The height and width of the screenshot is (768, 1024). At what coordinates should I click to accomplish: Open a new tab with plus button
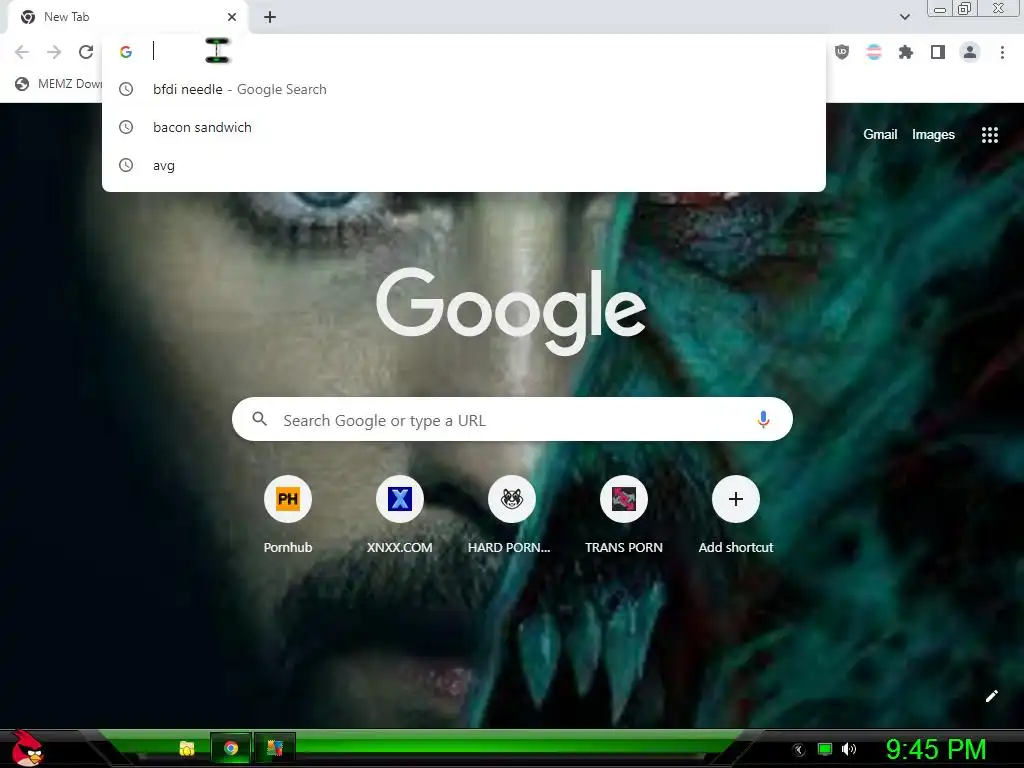pyautogui.click(x=270, y=17)
